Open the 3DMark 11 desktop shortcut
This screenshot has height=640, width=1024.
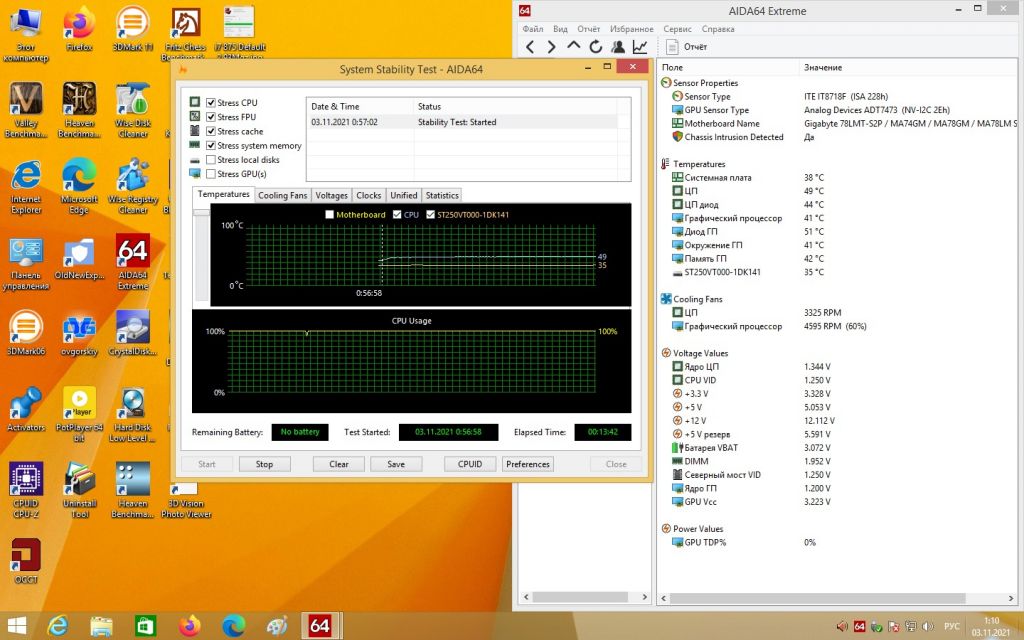[x=133, y=29]
